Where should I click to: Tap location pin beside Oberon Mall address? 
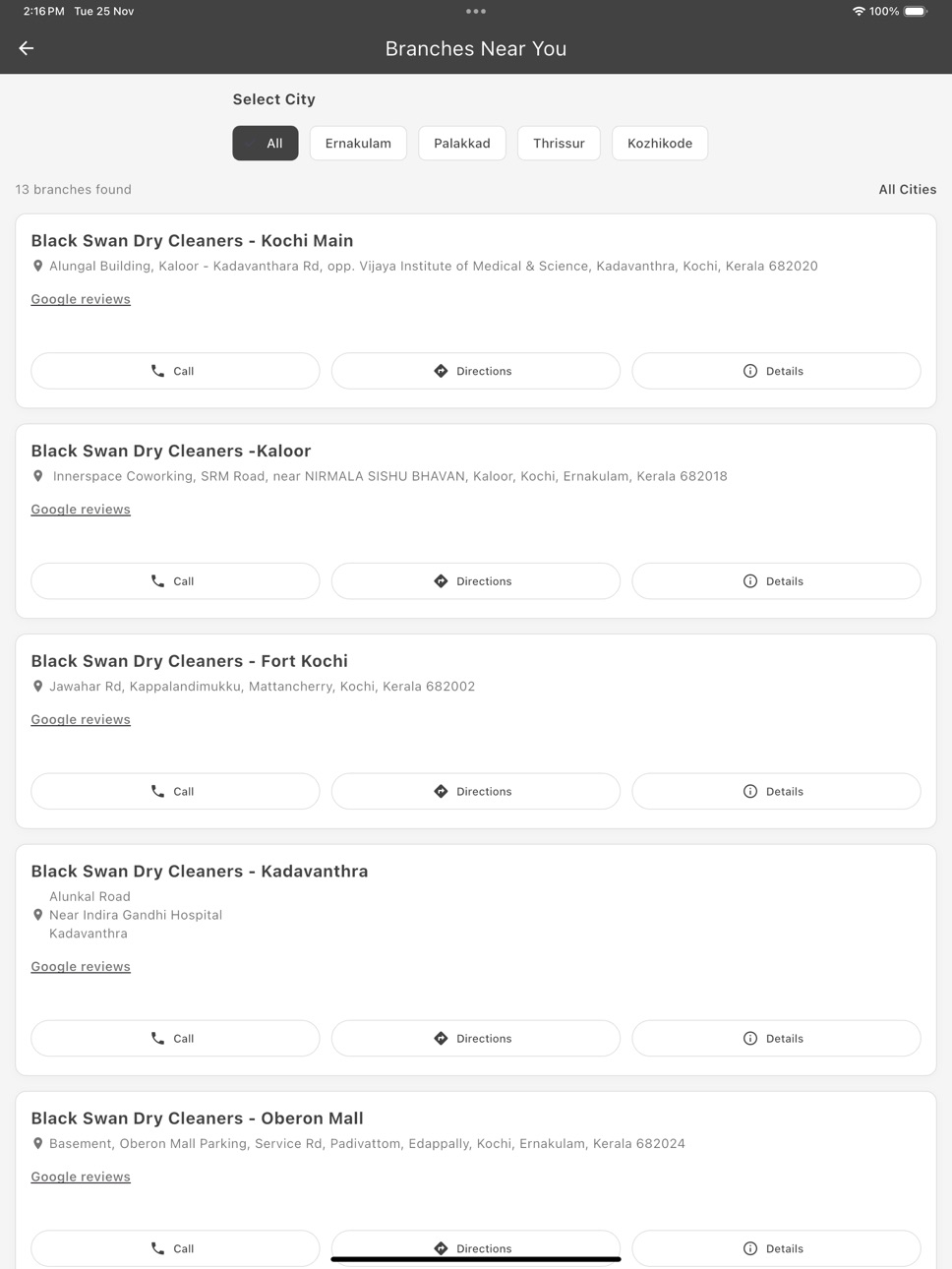tap(38, 1144)
